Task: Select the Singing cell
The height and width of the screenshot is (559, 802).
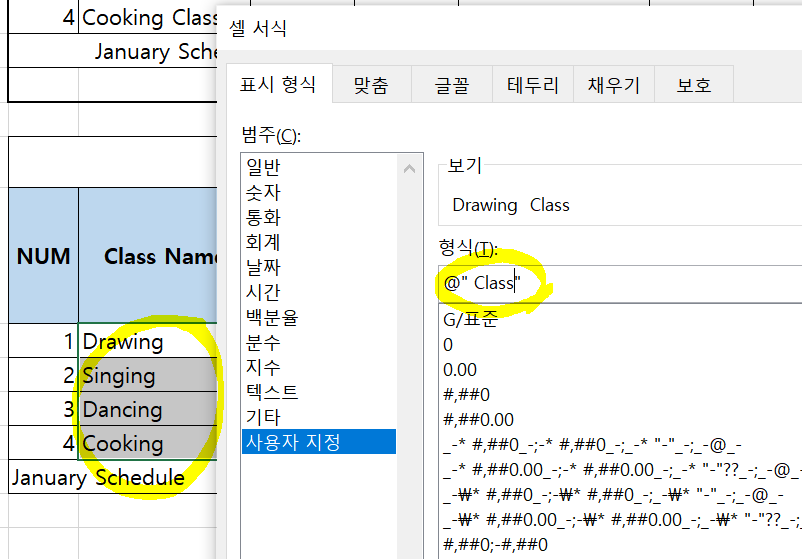Action: (x=147, y=375)
